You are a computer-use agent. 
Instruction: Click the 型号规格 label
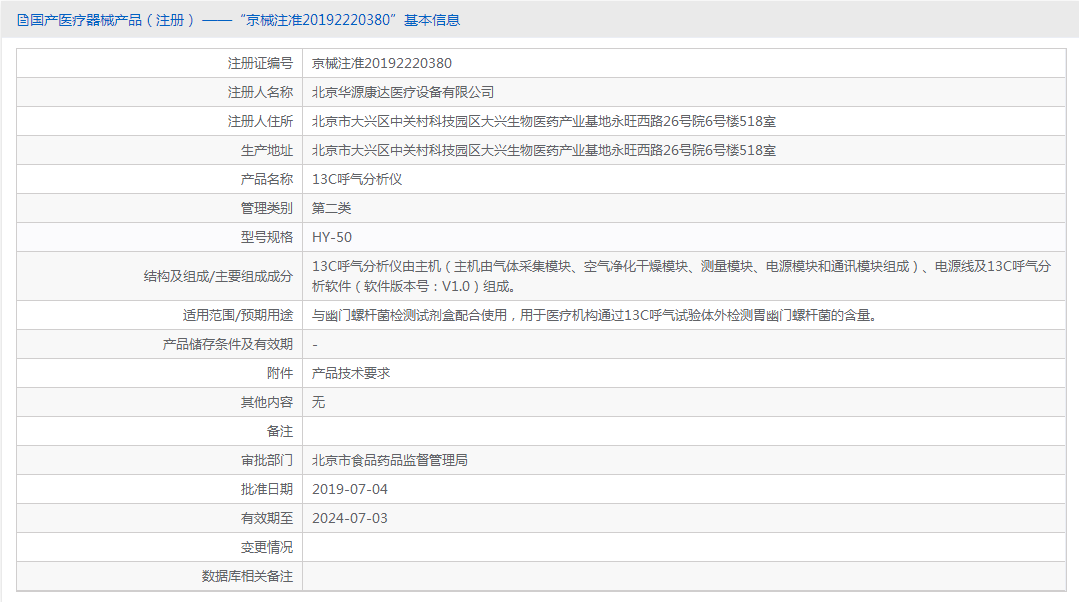pos(267,237)
